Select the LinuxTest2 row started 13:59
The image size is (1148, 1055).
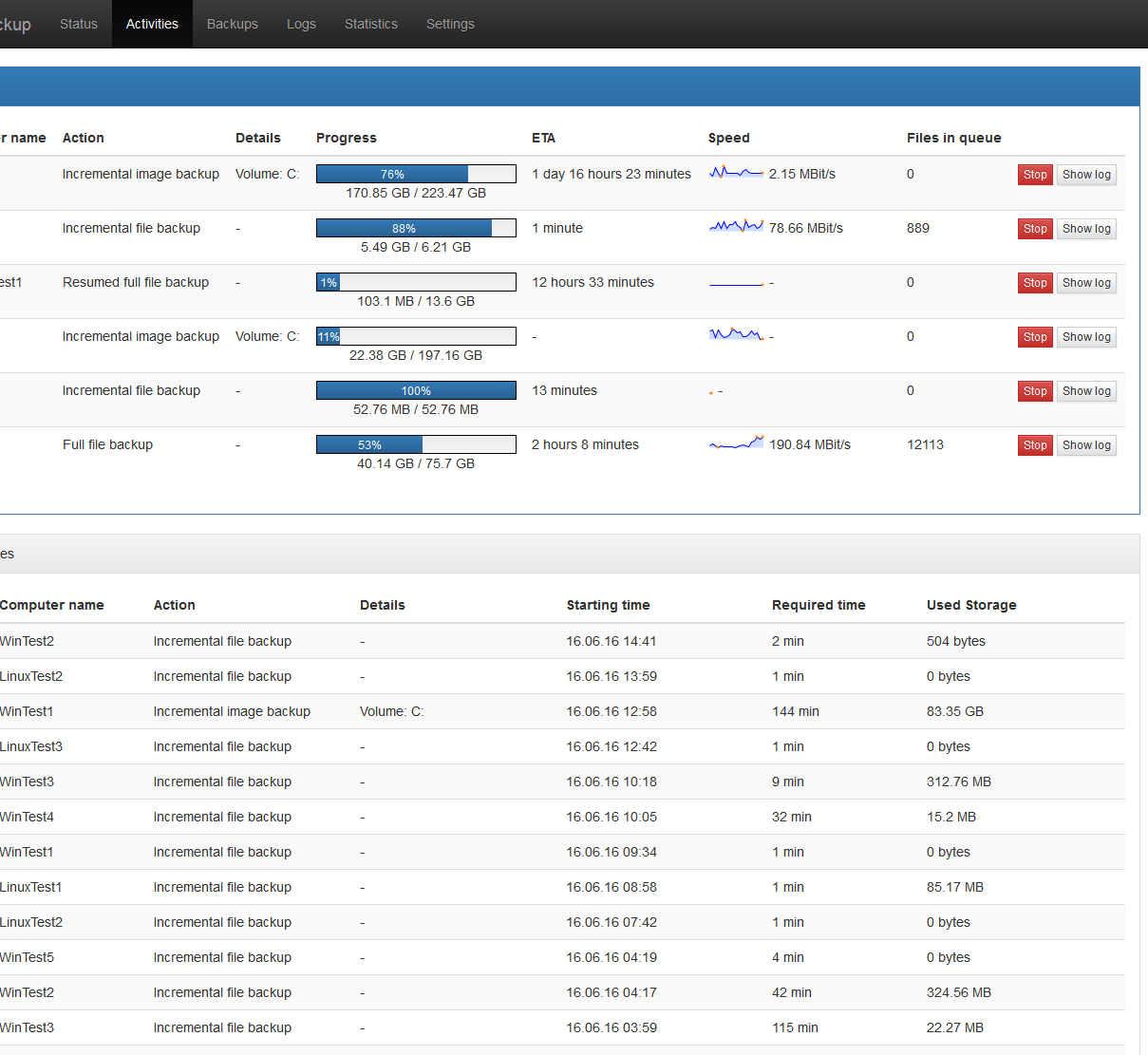click(562, 676)
